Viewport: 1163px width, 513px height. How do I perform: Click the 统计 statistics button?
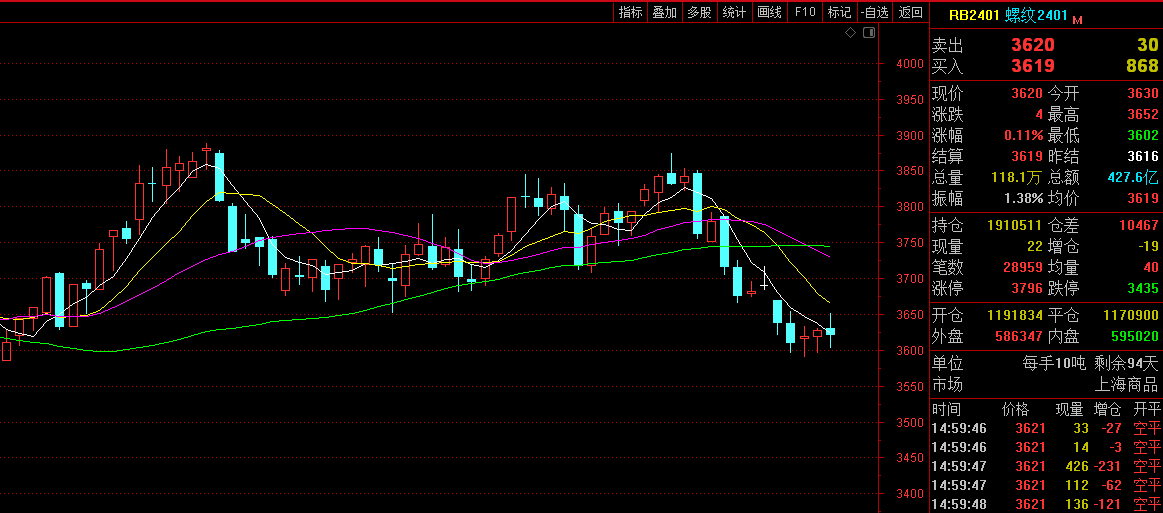pos(734,12)
